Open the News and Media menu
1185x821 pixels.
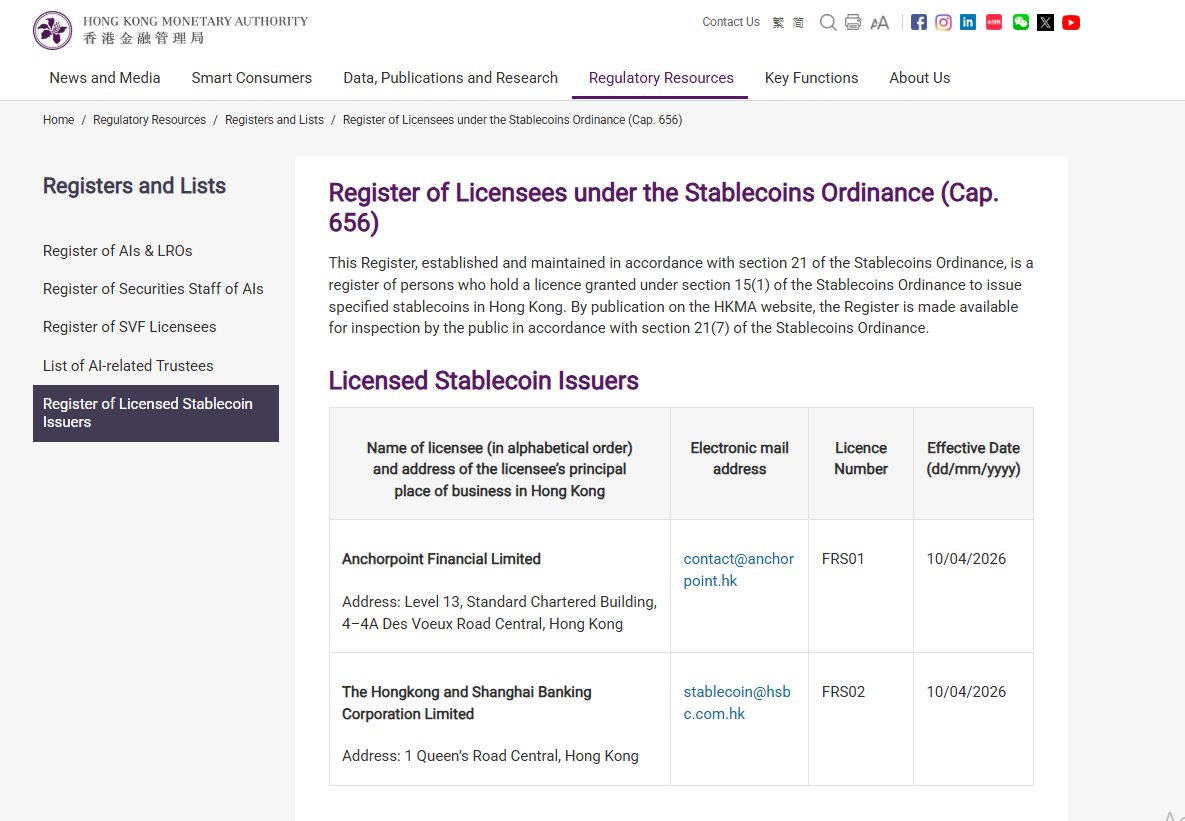[104, 78]
